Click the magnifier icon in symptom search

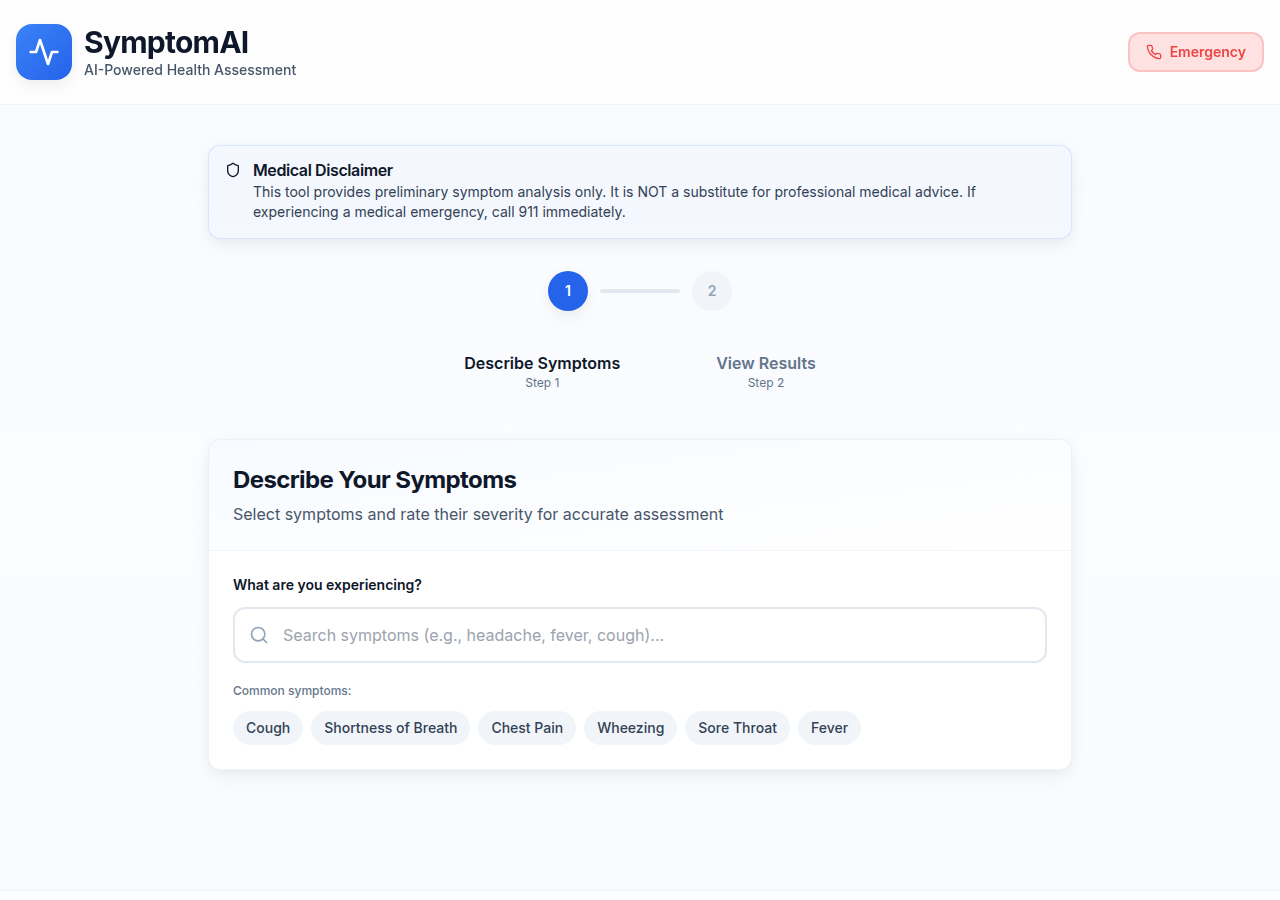click(x=259, y=635)
